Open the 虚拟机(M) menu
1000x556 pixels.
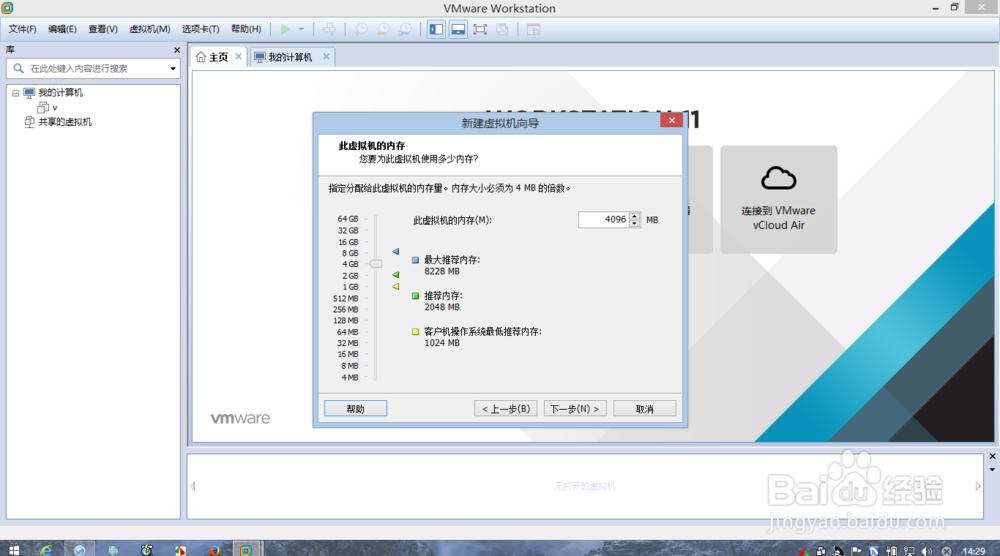150,29
